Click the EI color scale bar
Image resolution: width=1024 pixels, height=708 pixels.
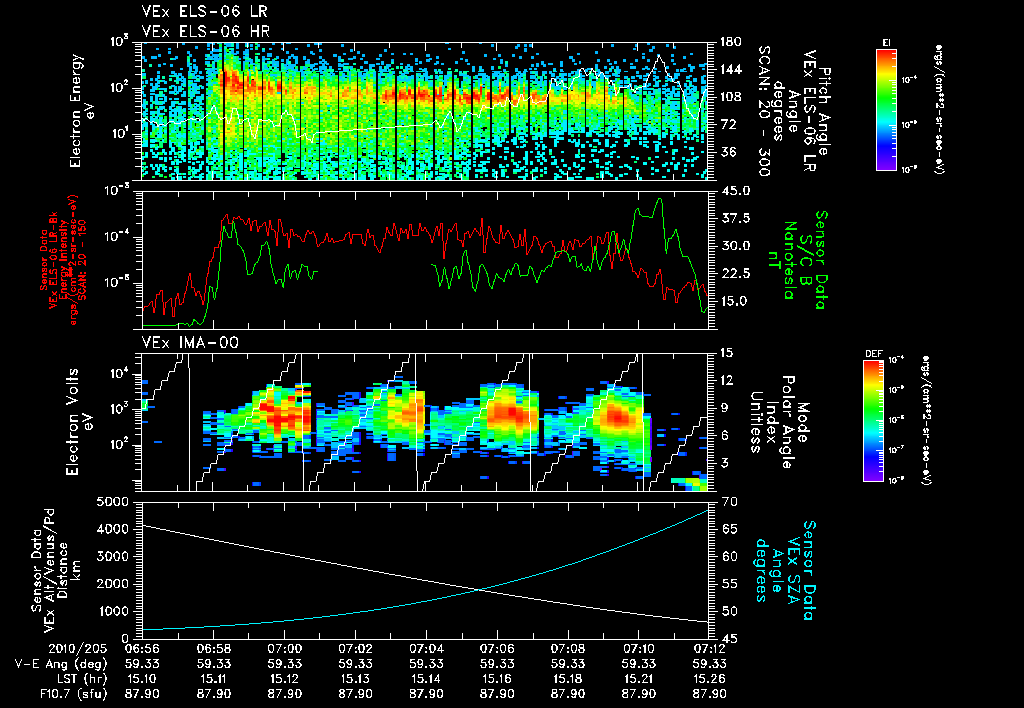tap(886, 109)
